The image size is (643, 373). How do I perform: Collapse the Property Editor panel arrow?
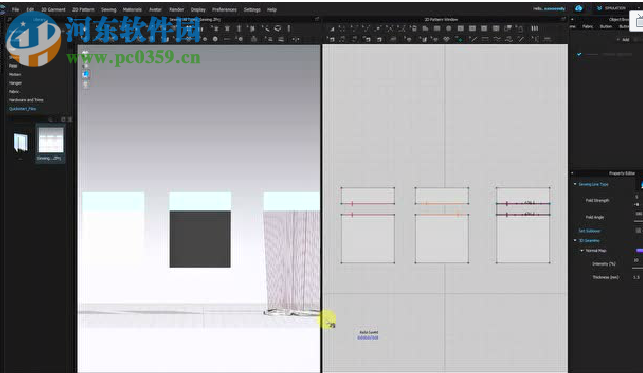572,173
